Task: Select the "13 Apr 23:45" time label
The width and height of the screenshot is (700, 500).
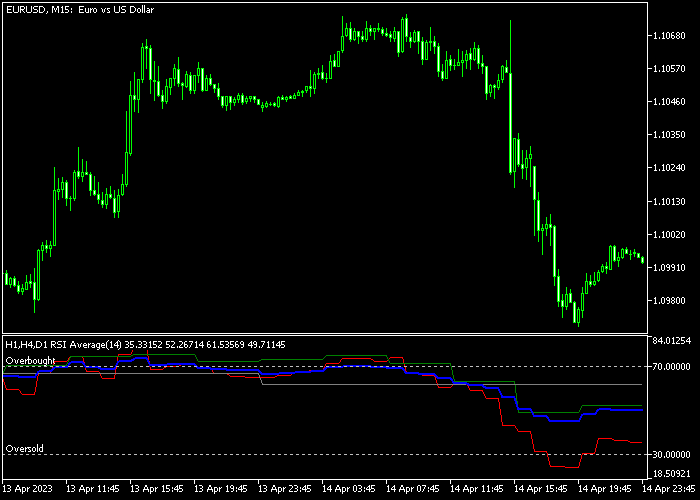Action: (x=285, y=488)
